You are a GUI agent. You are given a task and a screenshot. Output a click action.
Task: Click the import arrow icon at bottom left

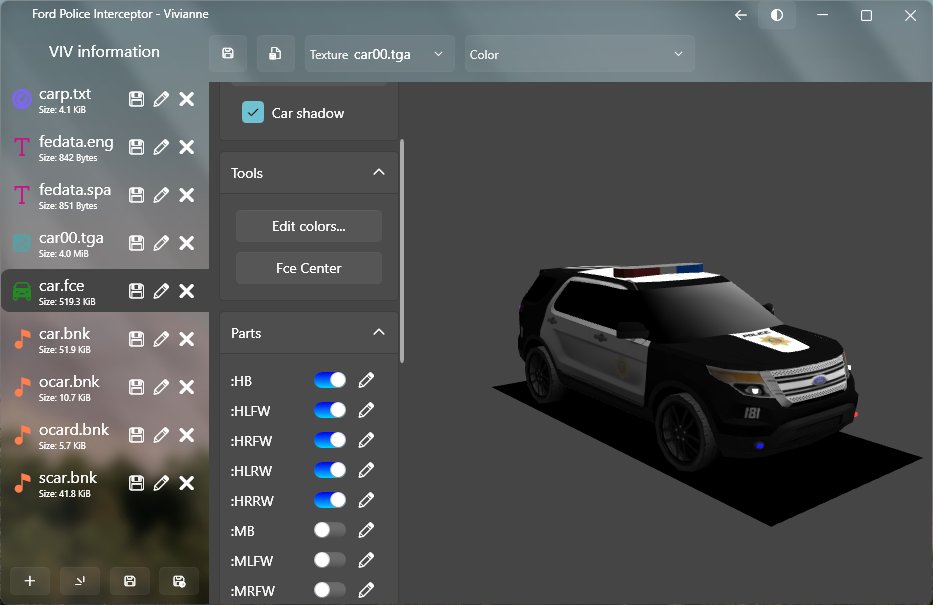pos(80,581)
